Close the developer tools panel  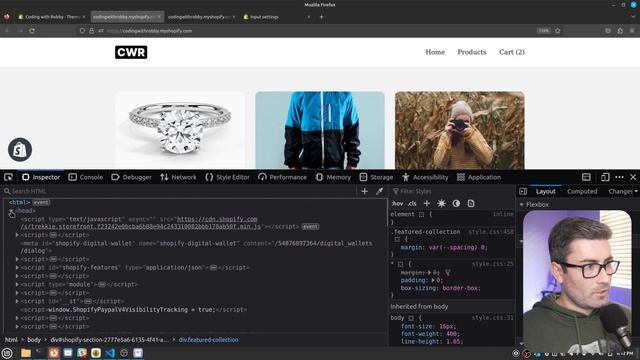tap(633, 177)
